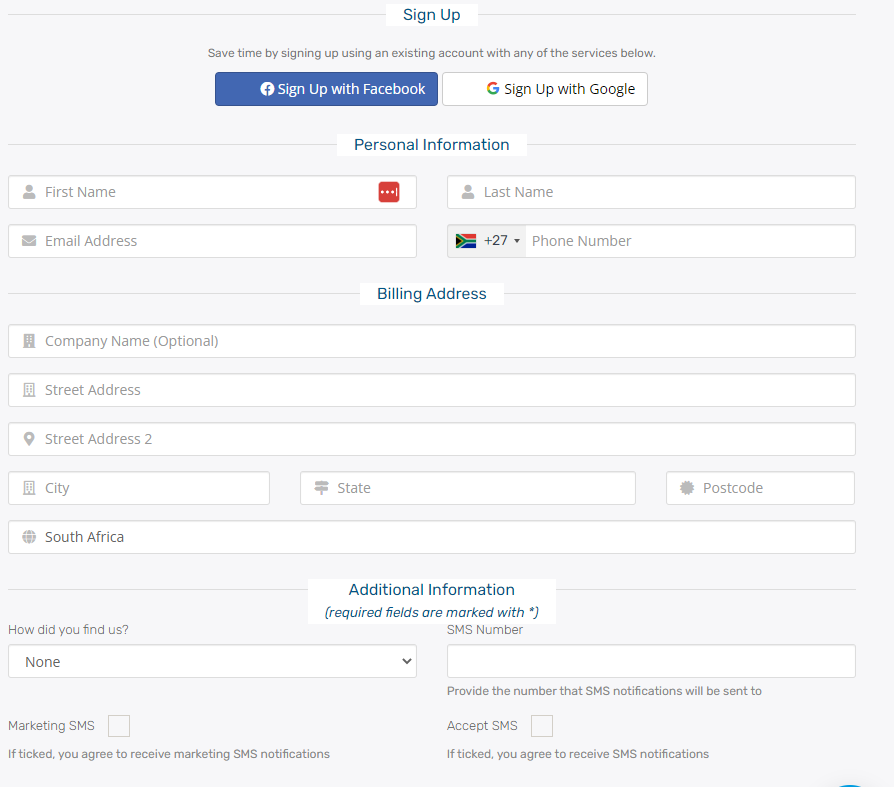The image size is (894, 787).
Task: Click the South African flag icon
Action: click(466, 241)
